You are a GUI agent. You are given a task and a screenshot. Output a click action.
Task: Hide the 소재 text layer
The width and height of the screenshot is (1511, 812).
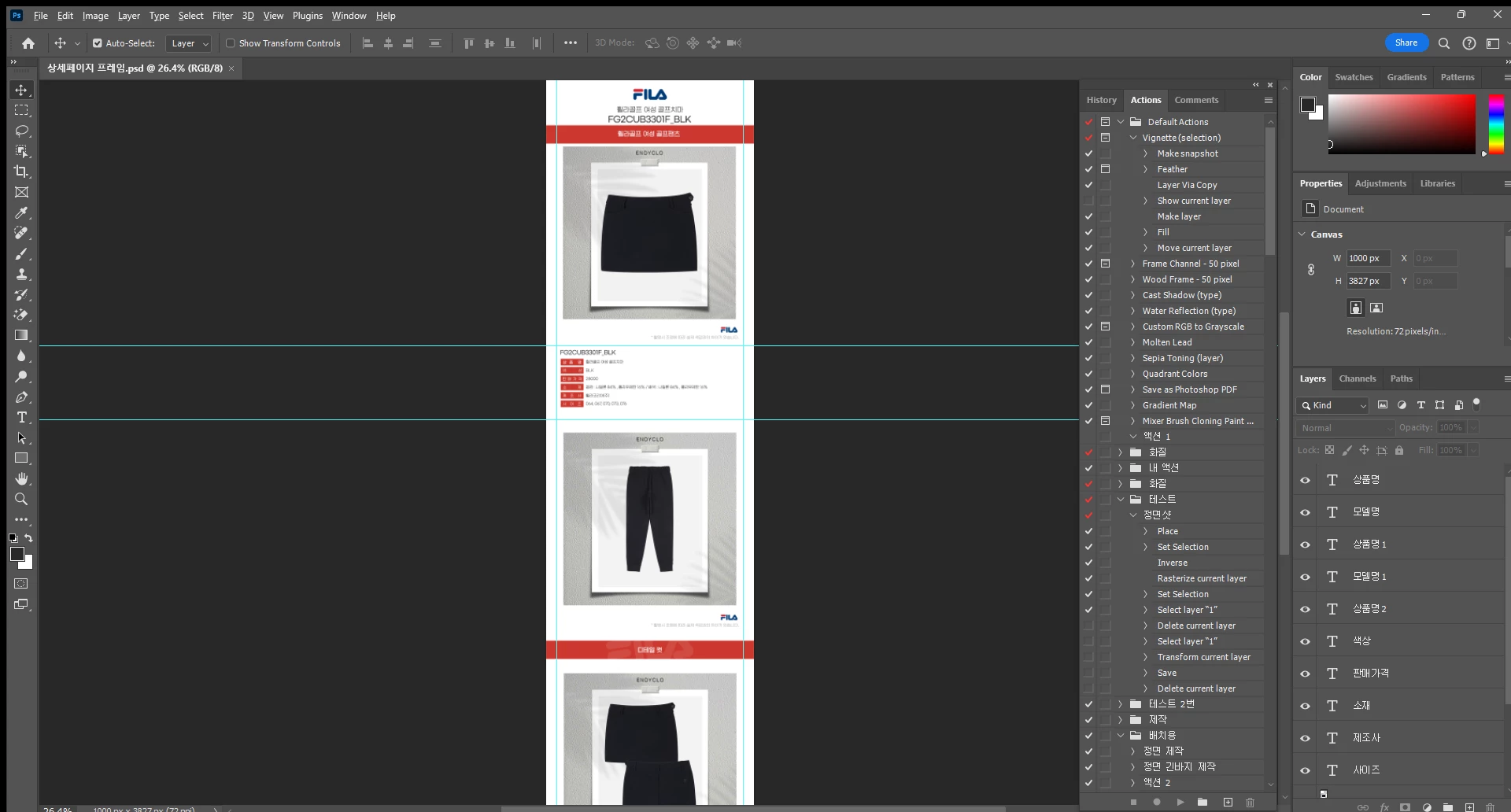click(1305, 706)
